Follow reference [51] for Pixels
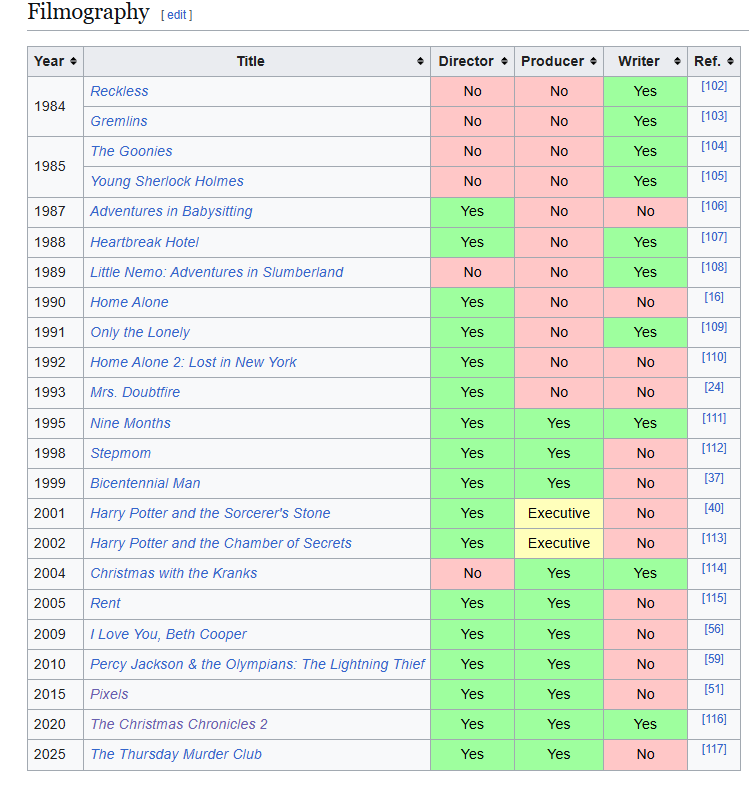This screenshot has height=785, width=749. point(714,689)
